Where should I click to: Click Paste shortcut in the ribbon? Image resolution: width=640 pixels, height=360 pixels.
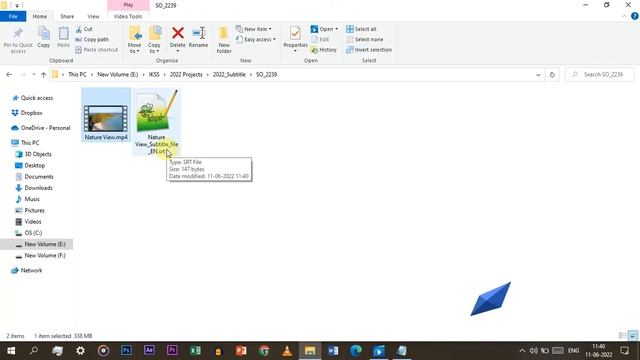[x=97, y=50]
